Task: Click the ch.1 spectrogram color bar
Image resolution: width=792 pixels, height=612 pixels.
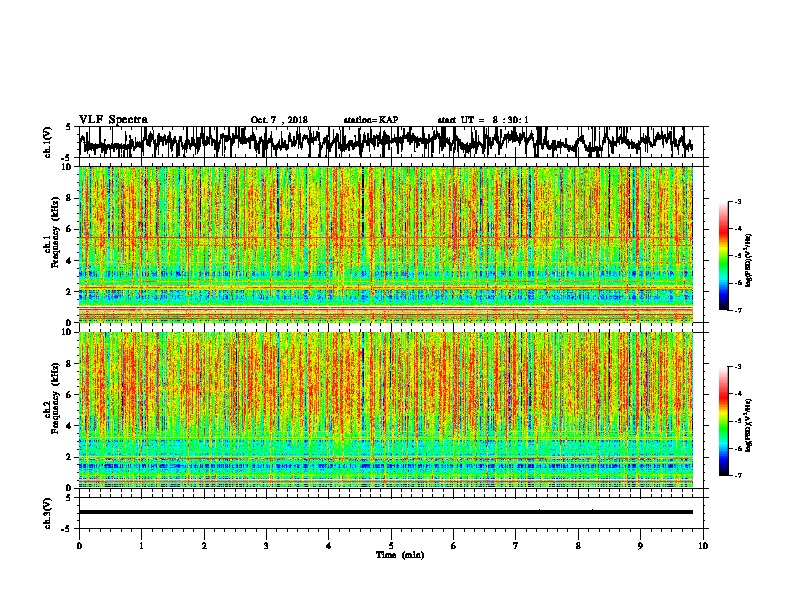Action: pos(723,256)
